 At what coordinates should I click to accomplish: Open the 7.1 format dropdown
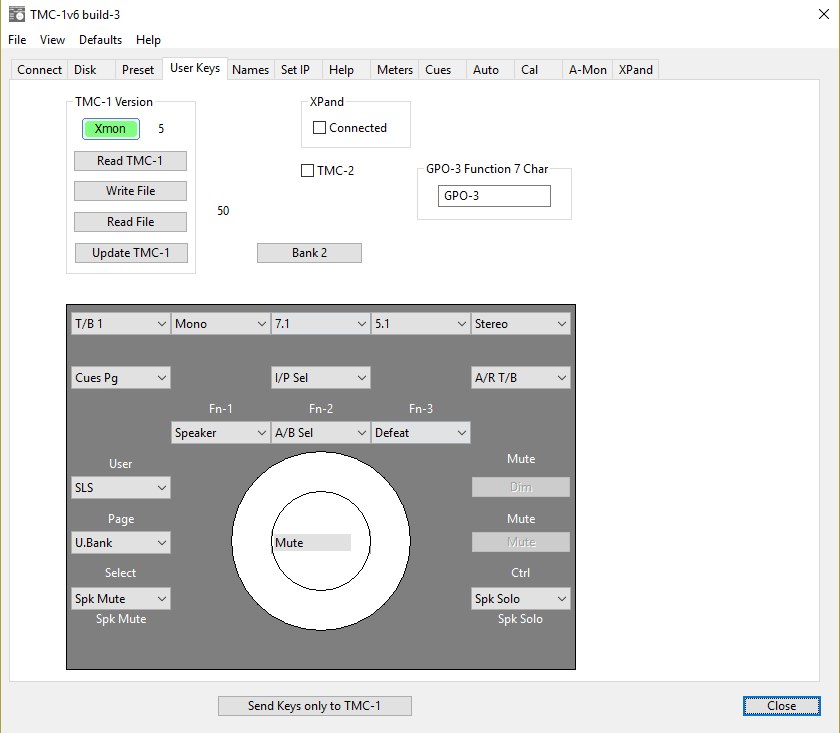[x=320, y=323]
